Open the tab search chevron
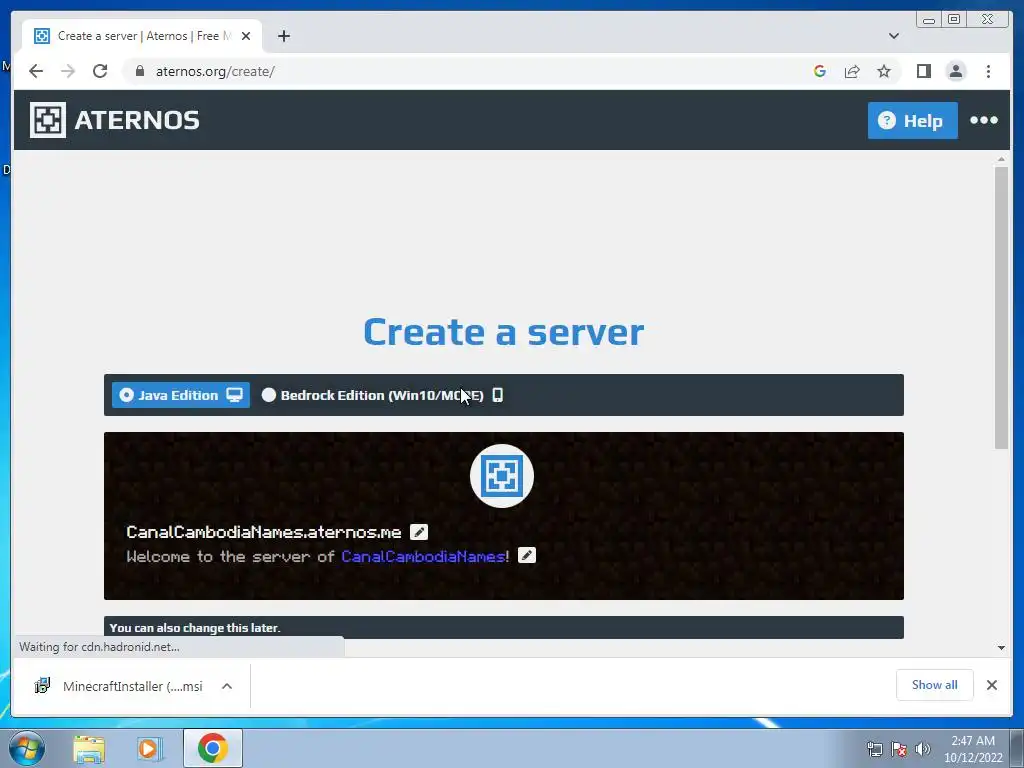Viewport: 1024px width, 768px height. click(x=893, y=36)
